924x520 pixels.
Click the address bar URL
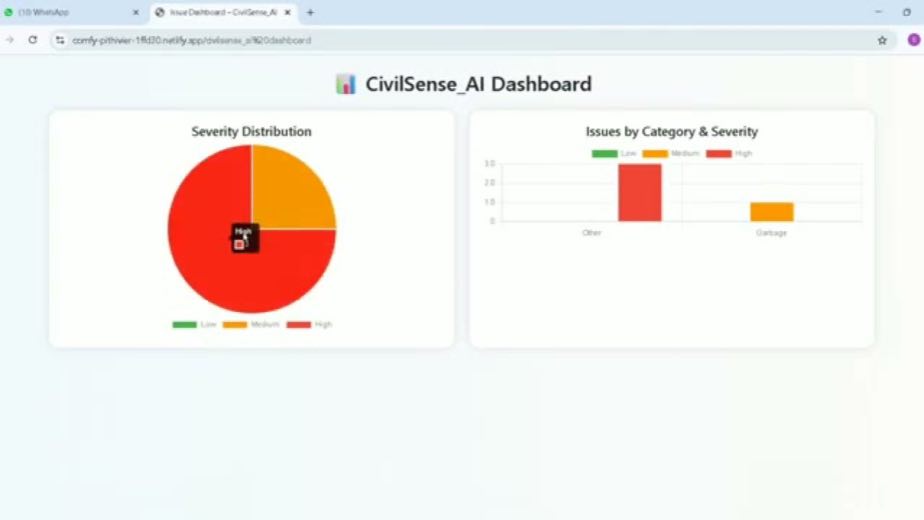click(192, 41)
